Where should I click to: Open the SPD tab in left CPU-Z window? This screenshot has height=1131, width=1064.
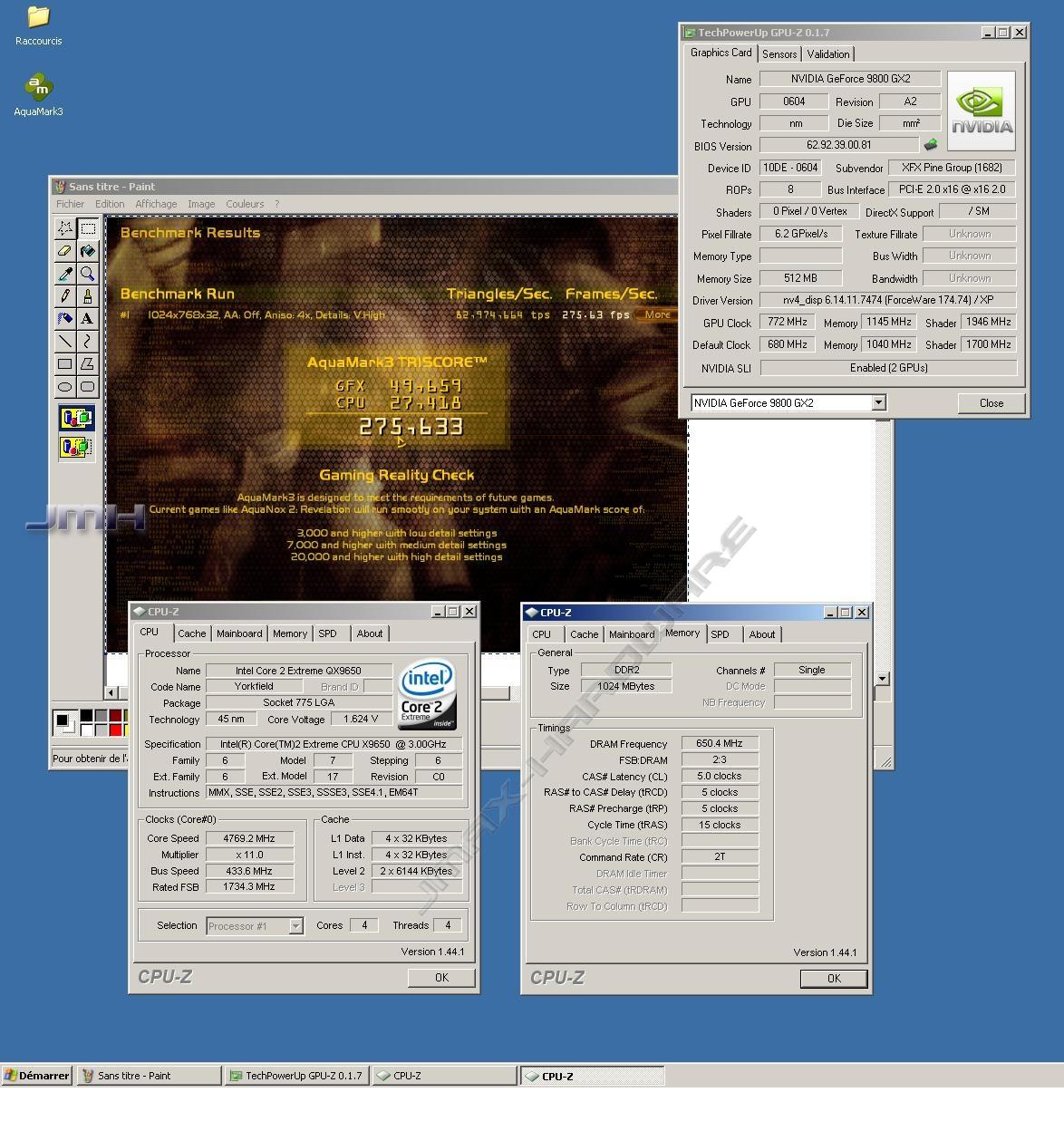coord(327,633)
